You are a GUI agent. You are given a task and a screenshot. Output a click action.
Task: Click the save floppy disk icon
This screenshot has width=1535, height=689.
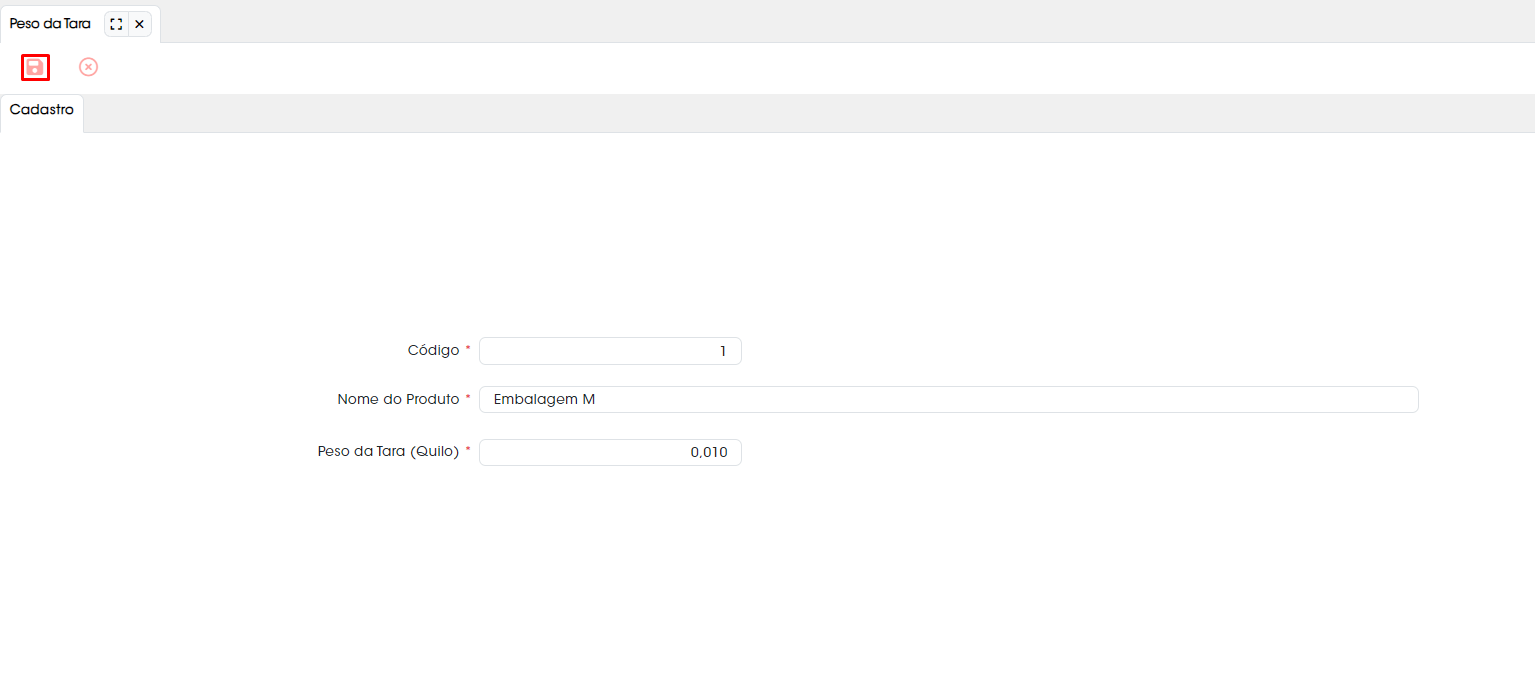click(35, 67)
